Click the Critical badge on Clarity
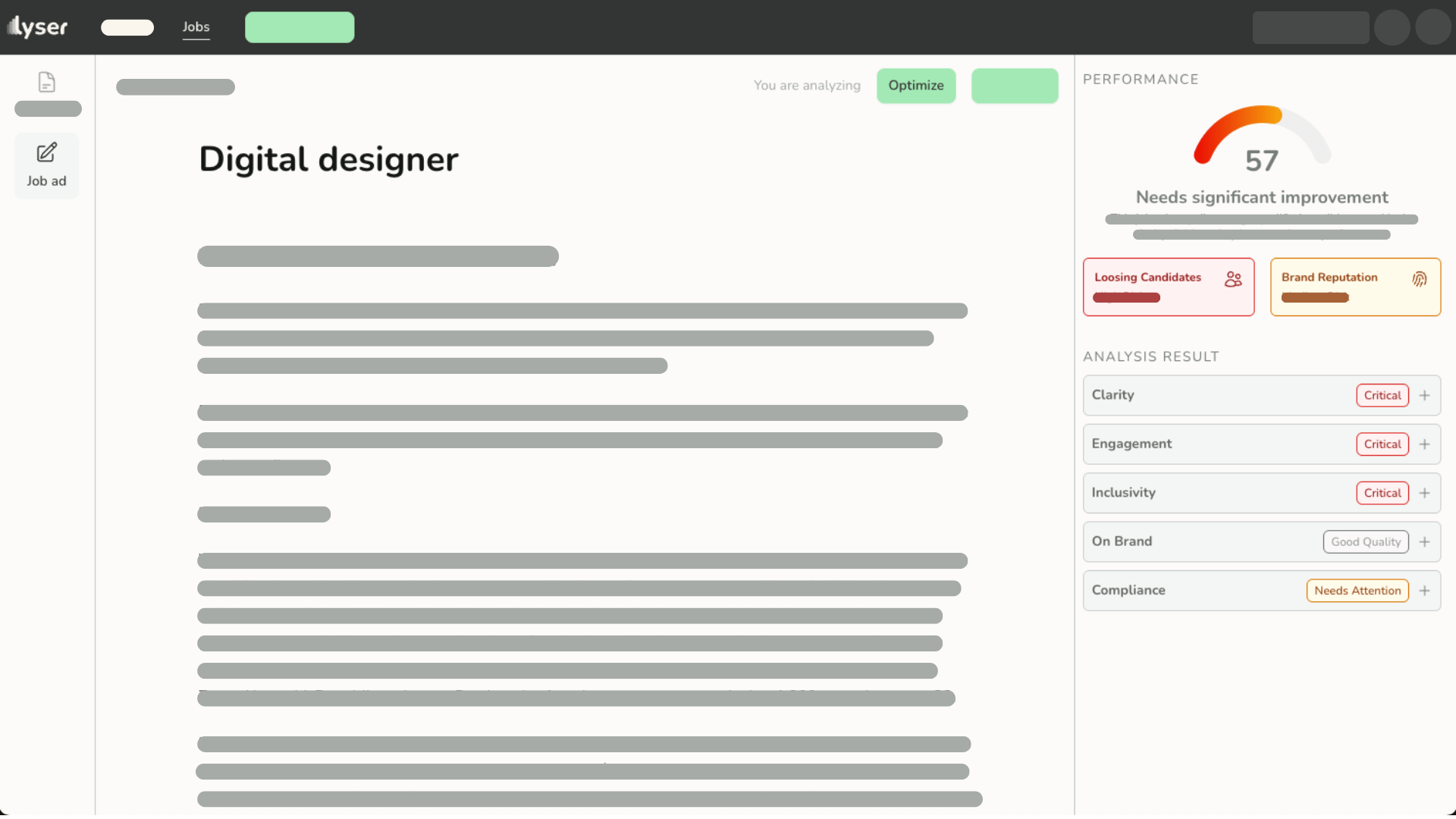The image size is (1456, 819). [x=1382, y=395]
